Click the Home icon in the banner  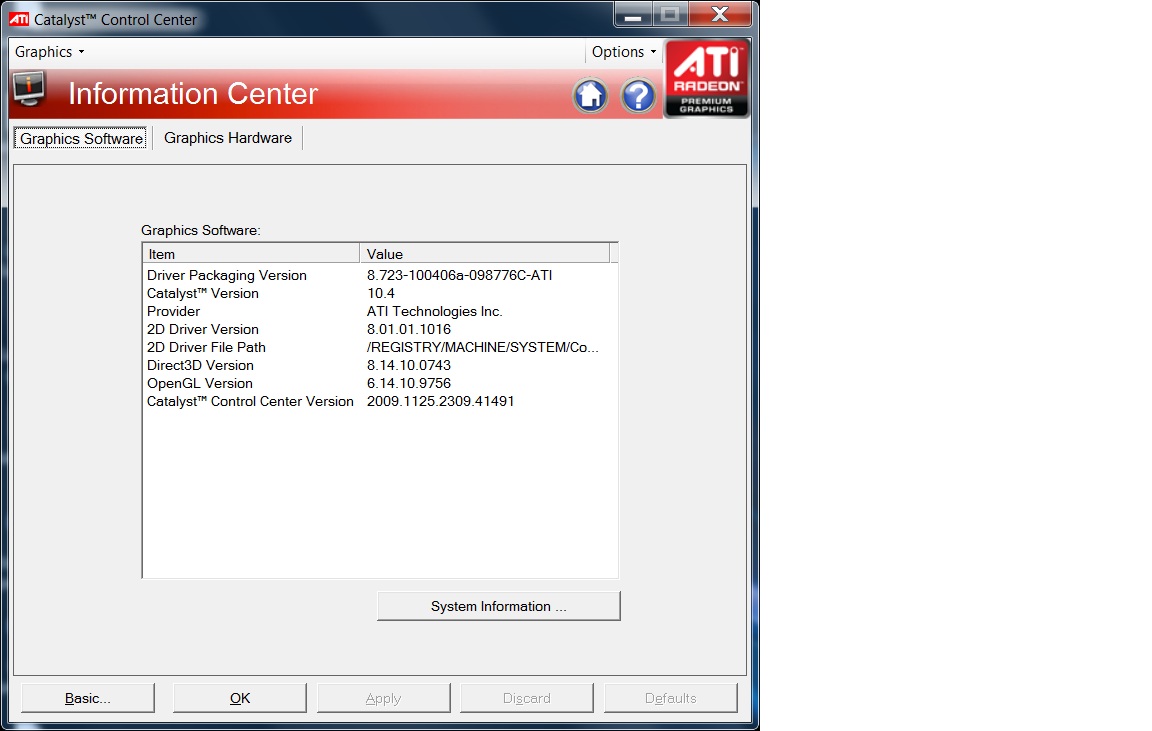click(x=591, y=96)
